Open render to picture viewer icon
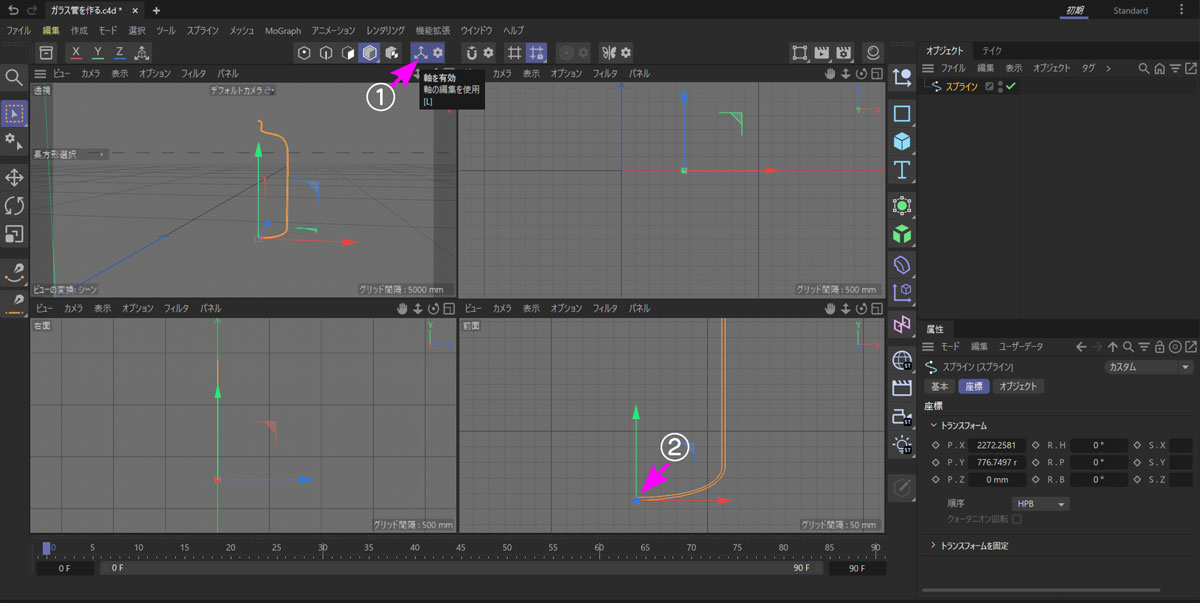The height and width of the screenshot is (603, 1200). pyautogui.click(x=822, y=52)
